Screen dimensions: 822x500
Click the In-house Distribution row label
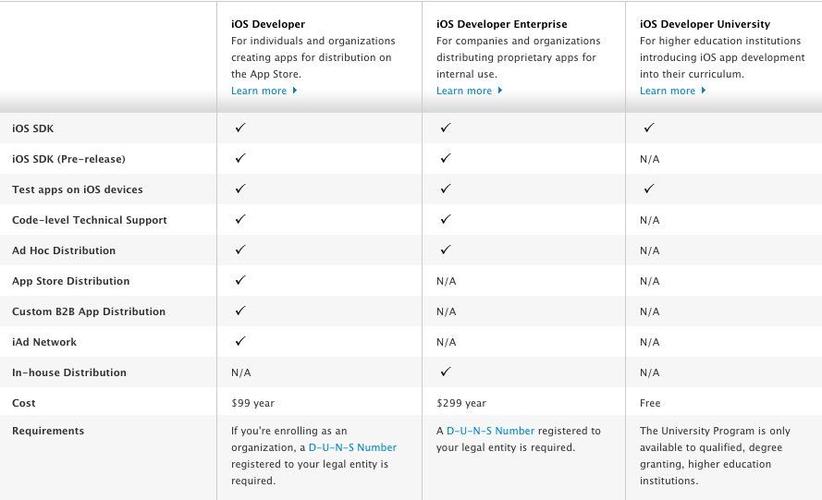coord(69,373)
